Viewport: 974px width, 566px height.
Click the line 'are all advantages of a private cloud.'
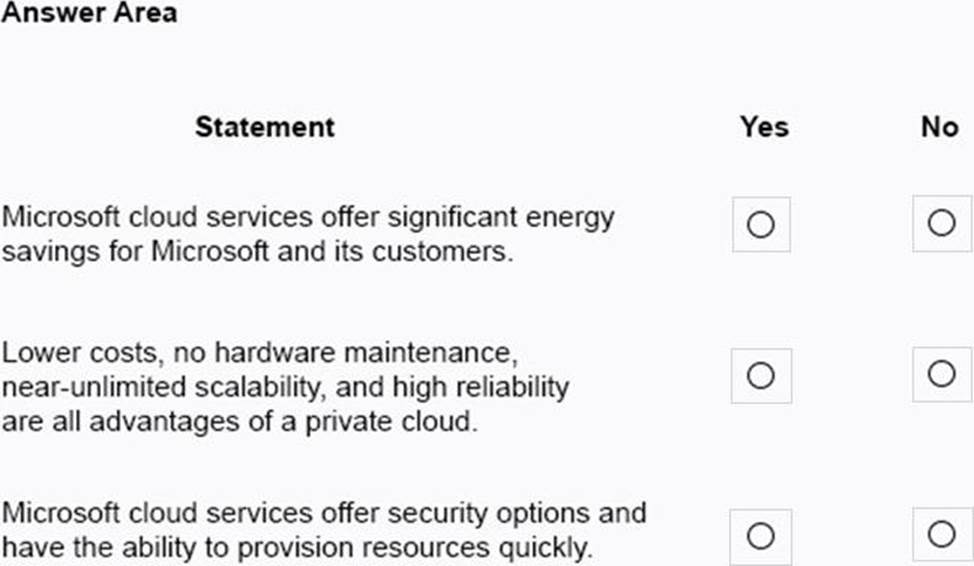point(240,420)
